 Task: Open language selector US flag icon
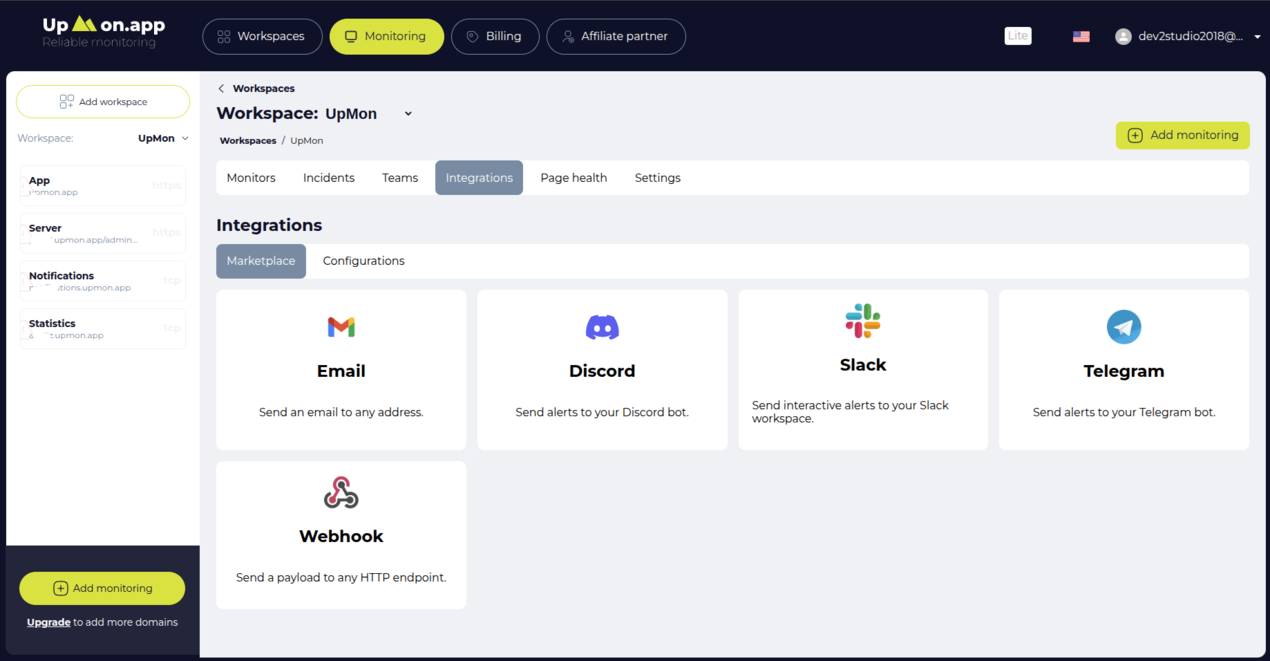1081,36
